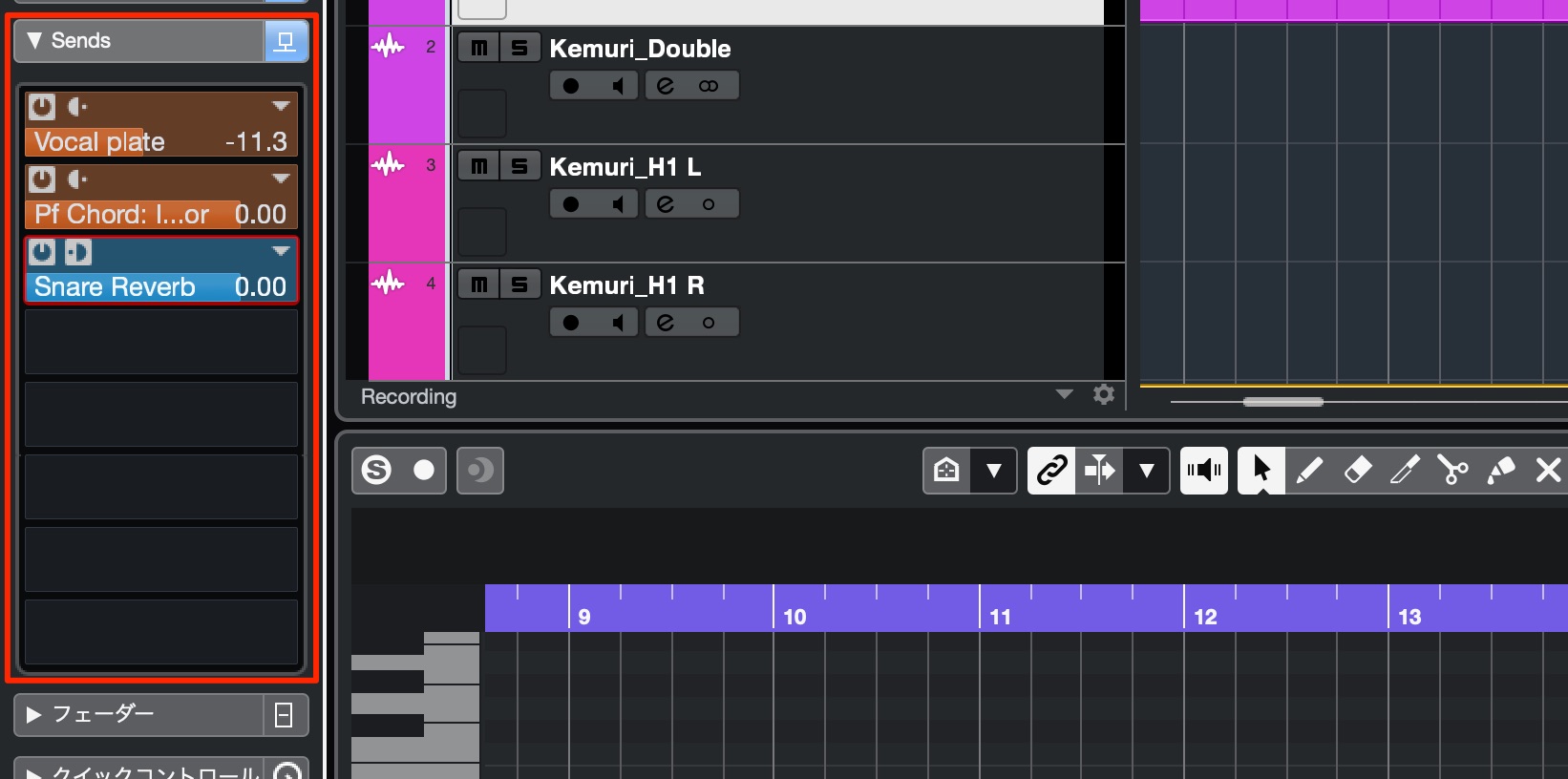This screenshot has height=779, width=1568.
Task: Select the Erase tool
Action: pos(1357,470)
